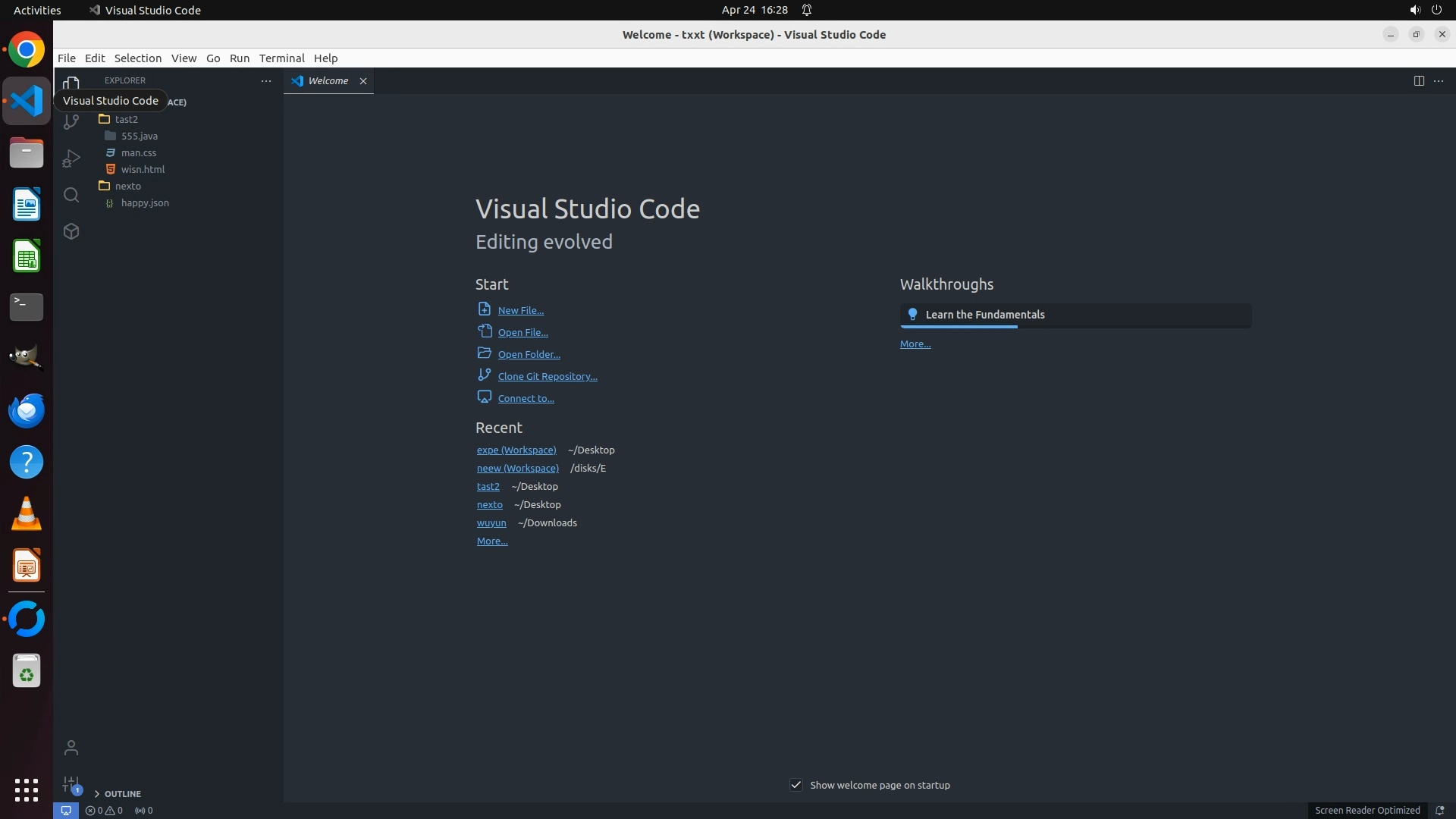This screenshot has width=1456, height=819.
Task: Toggle Screen Reader Optimized status item
Action: point(1367,810)
